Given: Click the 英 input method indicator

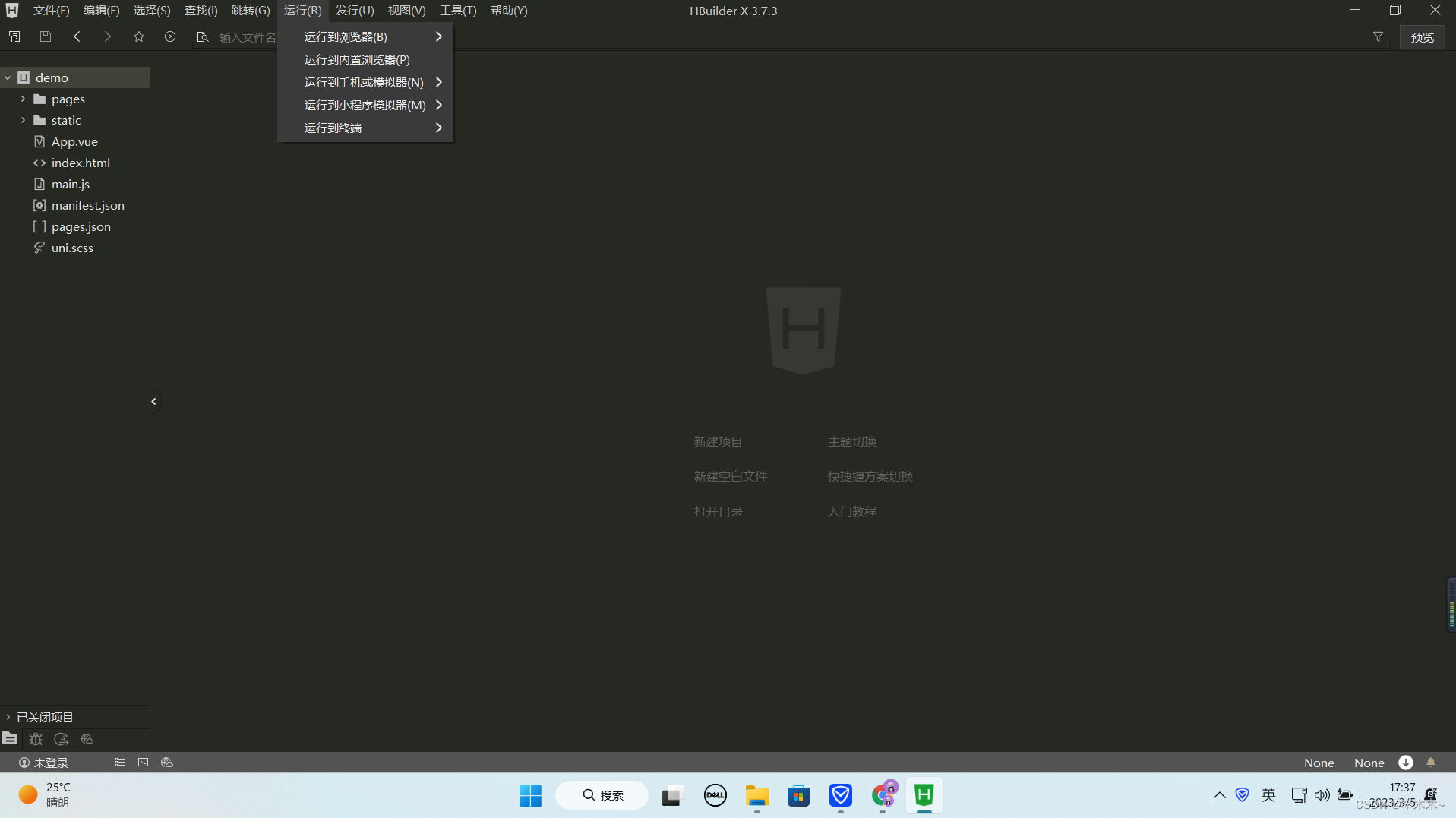Looking at the screenshot, I should (x=1268, y=795).
